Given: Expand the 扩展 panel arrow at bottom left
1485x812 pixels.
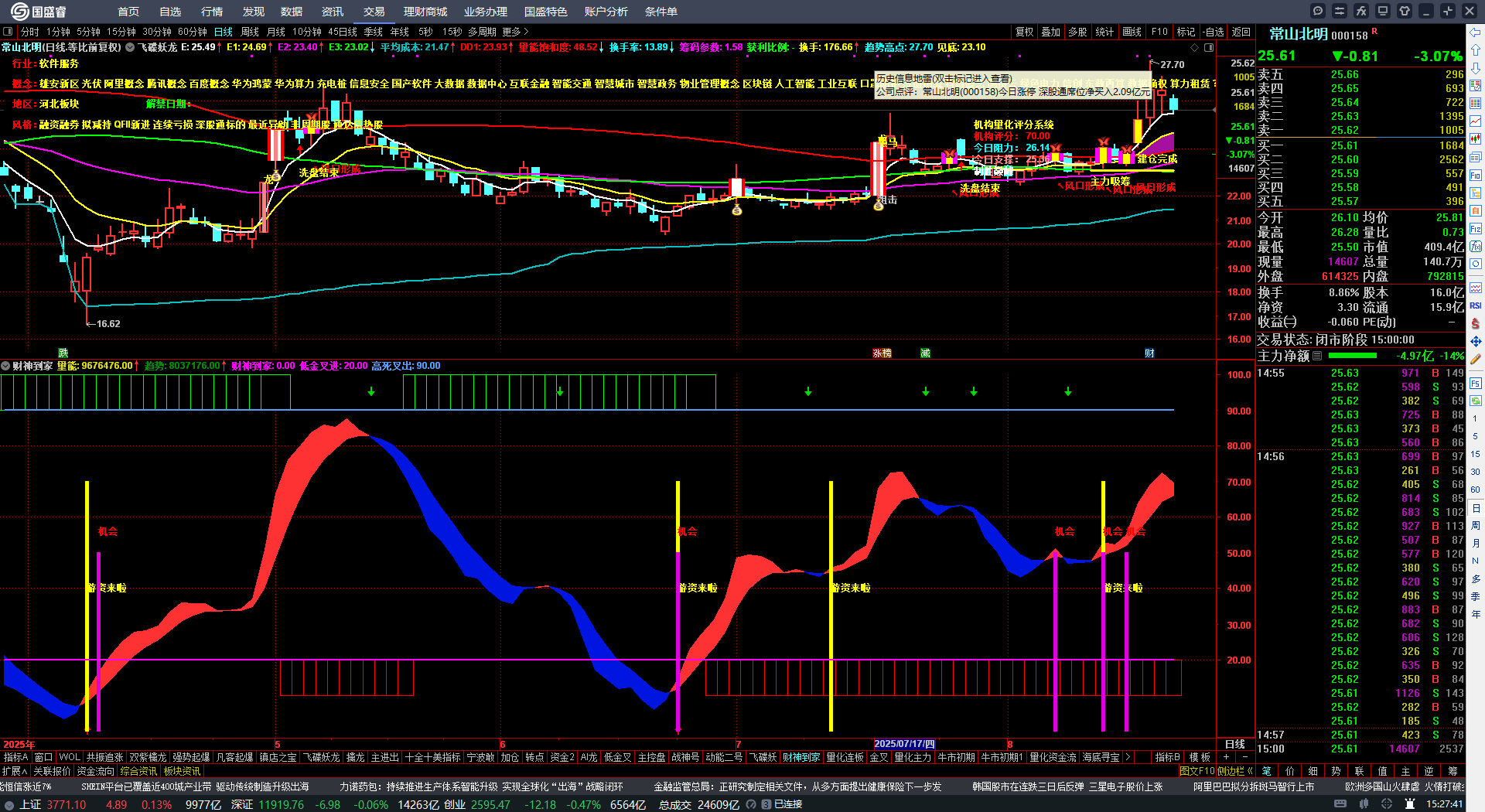Looking at the screenshot, I should pos(15,771).
